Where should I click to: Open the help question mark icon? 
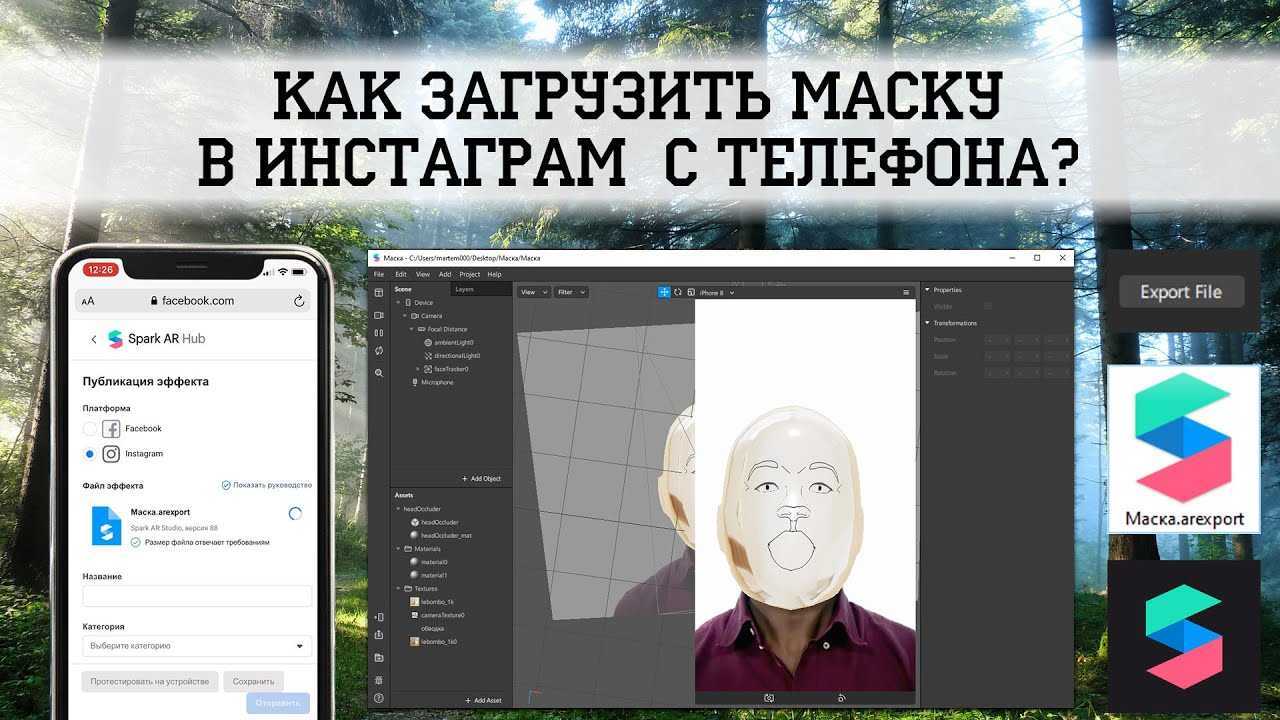tap(379, 698)
